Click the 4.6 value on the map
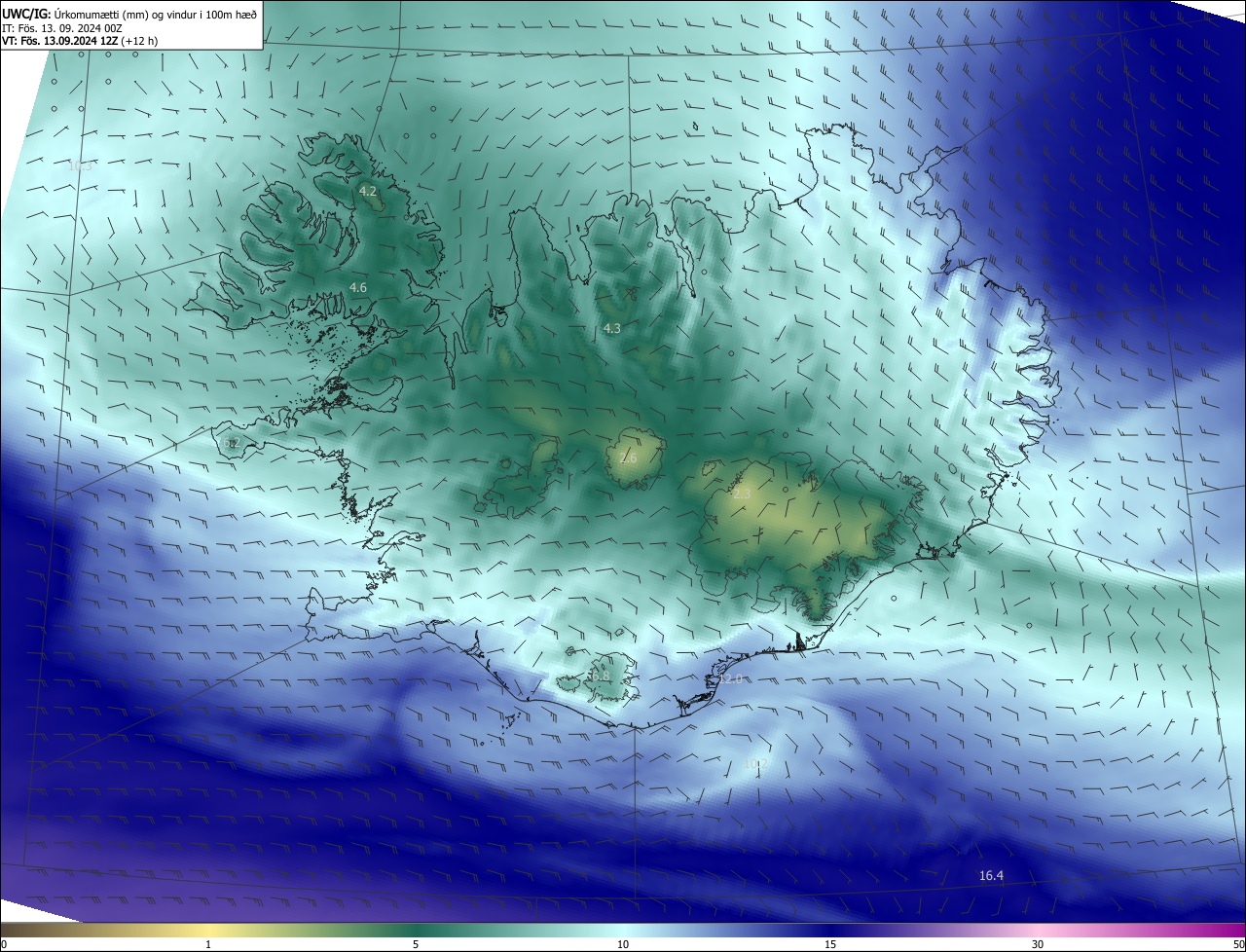Viewport: 1246px width, 952px height. pyautogui.click(x=358, y=287)
